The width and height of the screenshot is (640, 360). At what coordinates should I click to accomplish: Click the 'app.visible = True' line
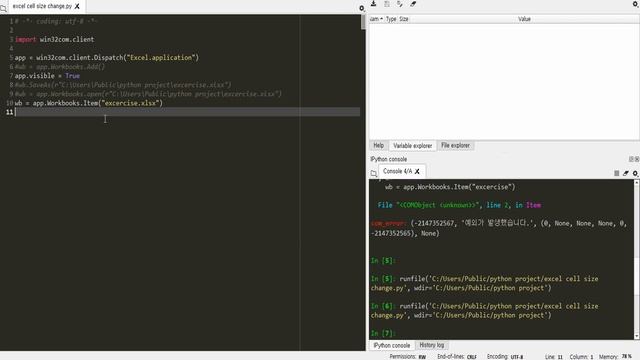click(47, 76)
